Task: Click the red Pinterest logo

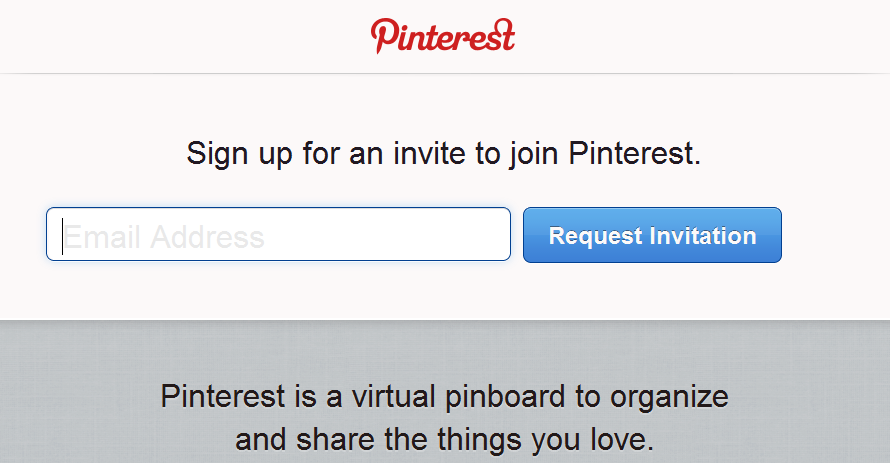Action: pos(443,36)
